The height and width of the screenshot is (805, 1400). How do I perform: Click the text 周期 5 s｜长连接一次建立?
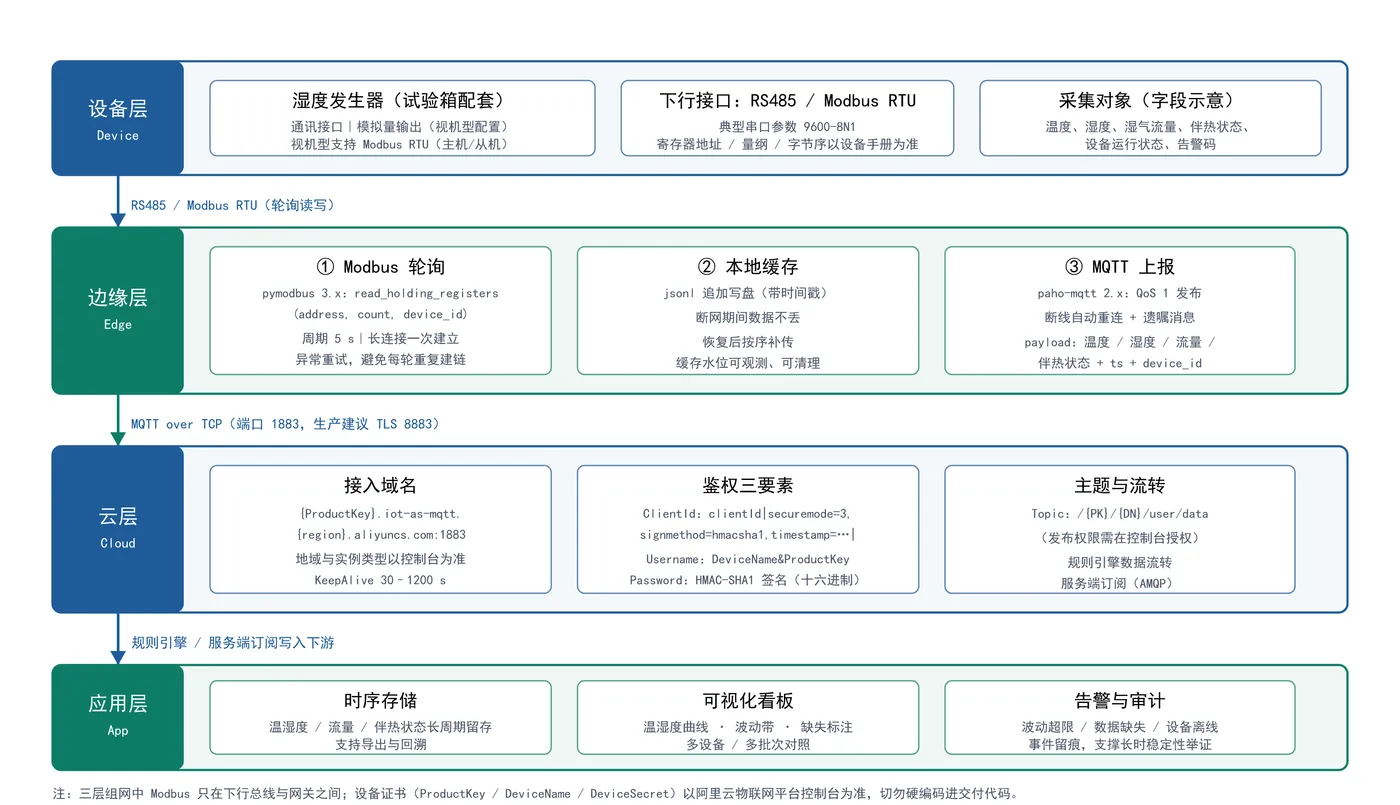coord(381,339)
